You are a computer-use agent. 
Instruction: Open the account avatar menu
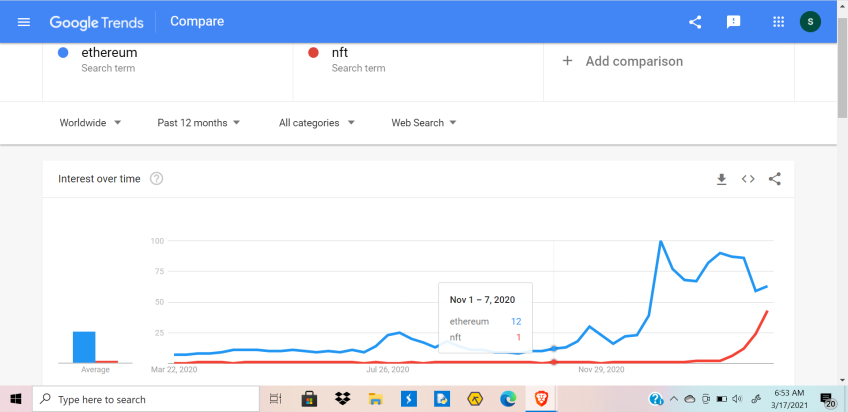point(810,22)
